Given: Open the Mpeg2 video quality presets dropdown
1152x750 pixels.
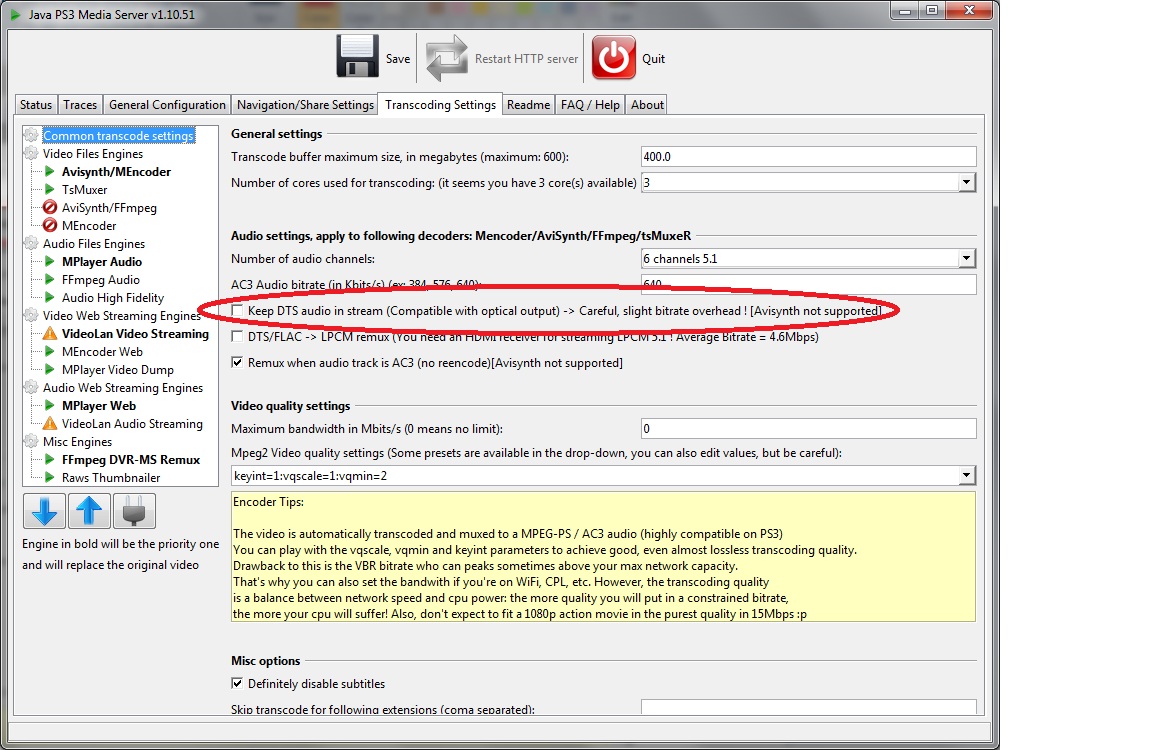Looking at the screenshot, I should click(x=967, y=475).
